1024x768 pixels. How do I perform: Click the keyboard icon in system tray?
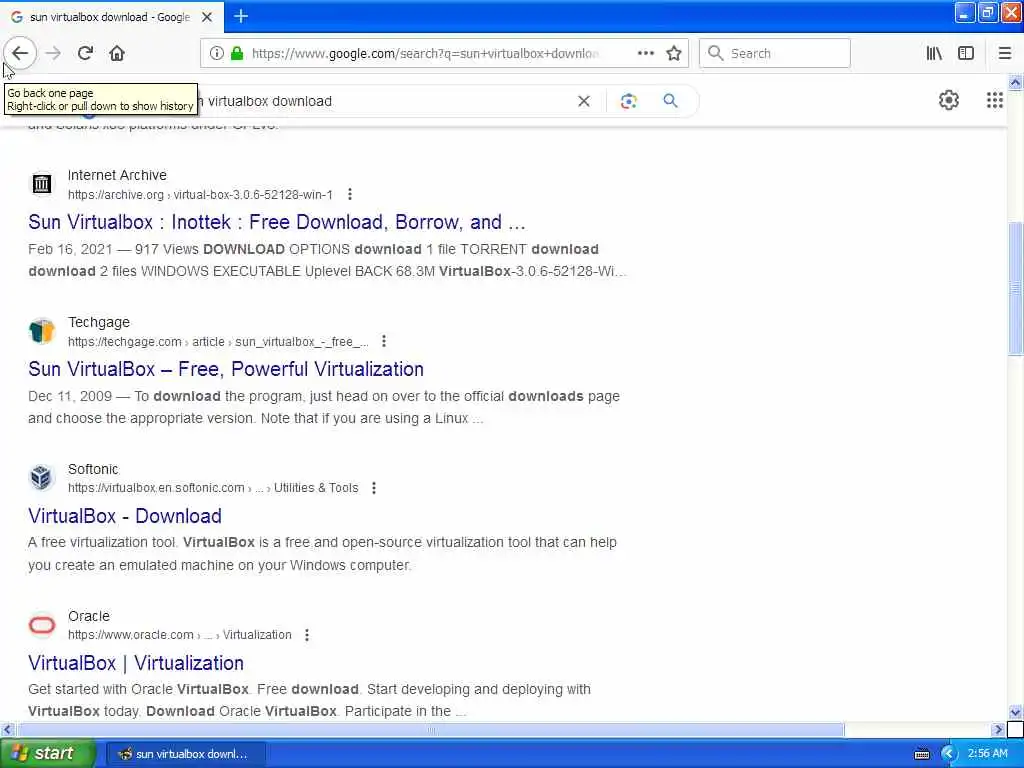coord(921,754)
